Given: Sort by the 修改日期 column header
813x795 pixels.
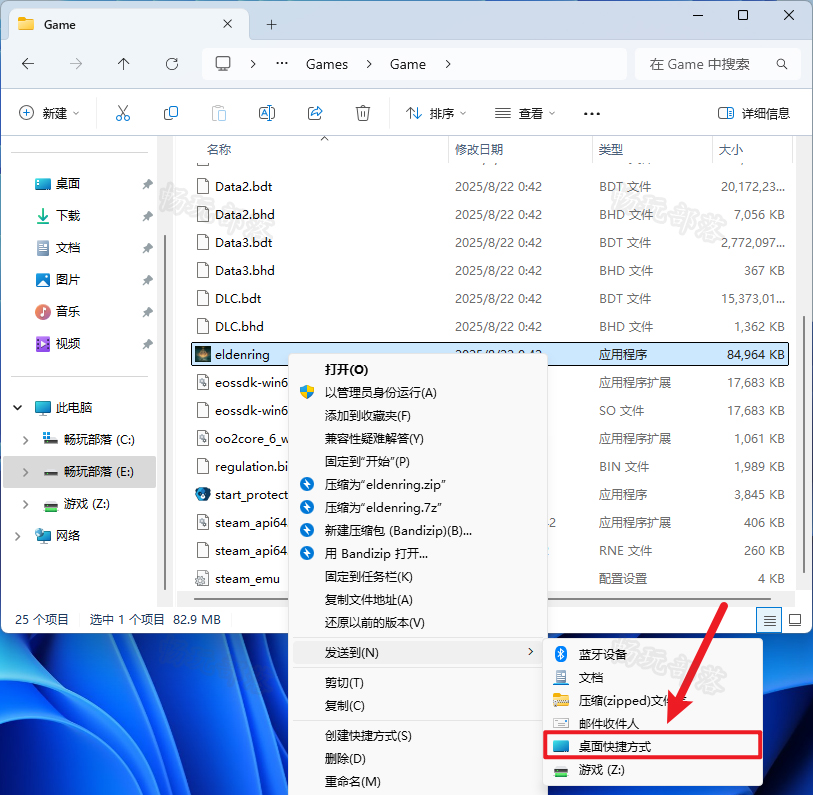Looking at the screenshot, I should [x=479, y=149].
